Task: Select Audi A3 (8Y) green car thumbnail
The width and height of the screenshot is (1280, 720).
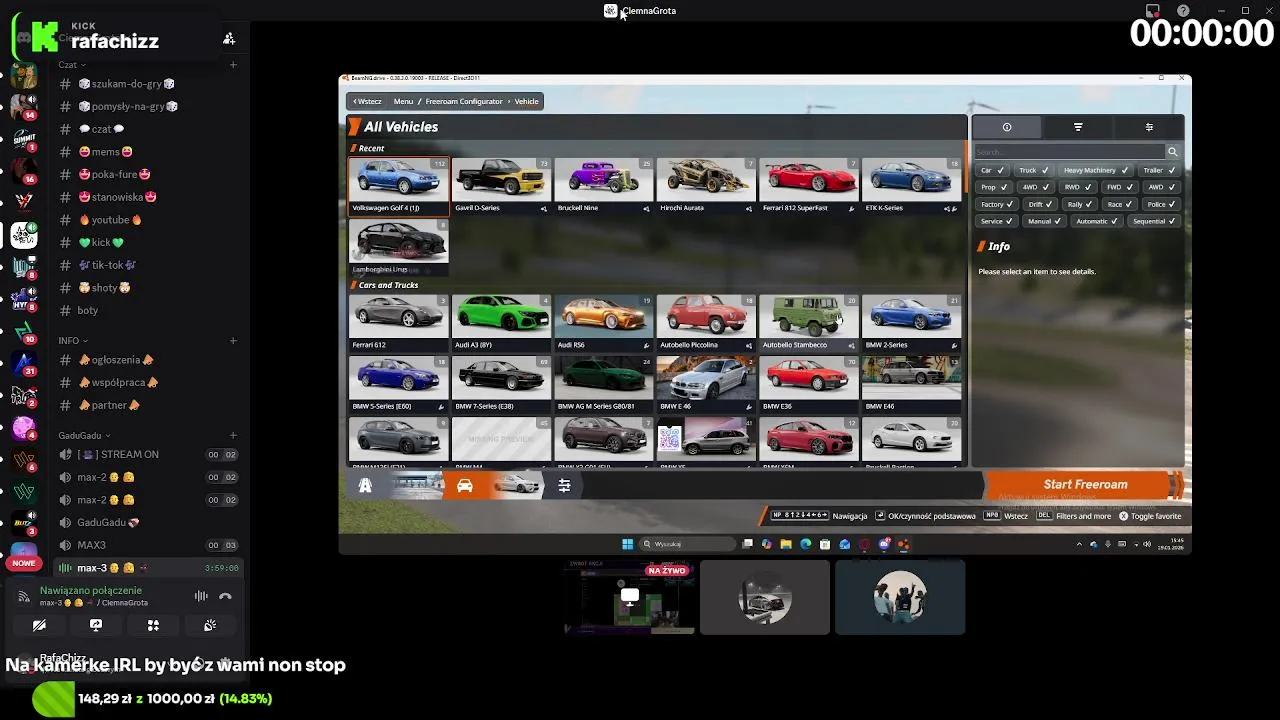Action: [x=501, y=322]
